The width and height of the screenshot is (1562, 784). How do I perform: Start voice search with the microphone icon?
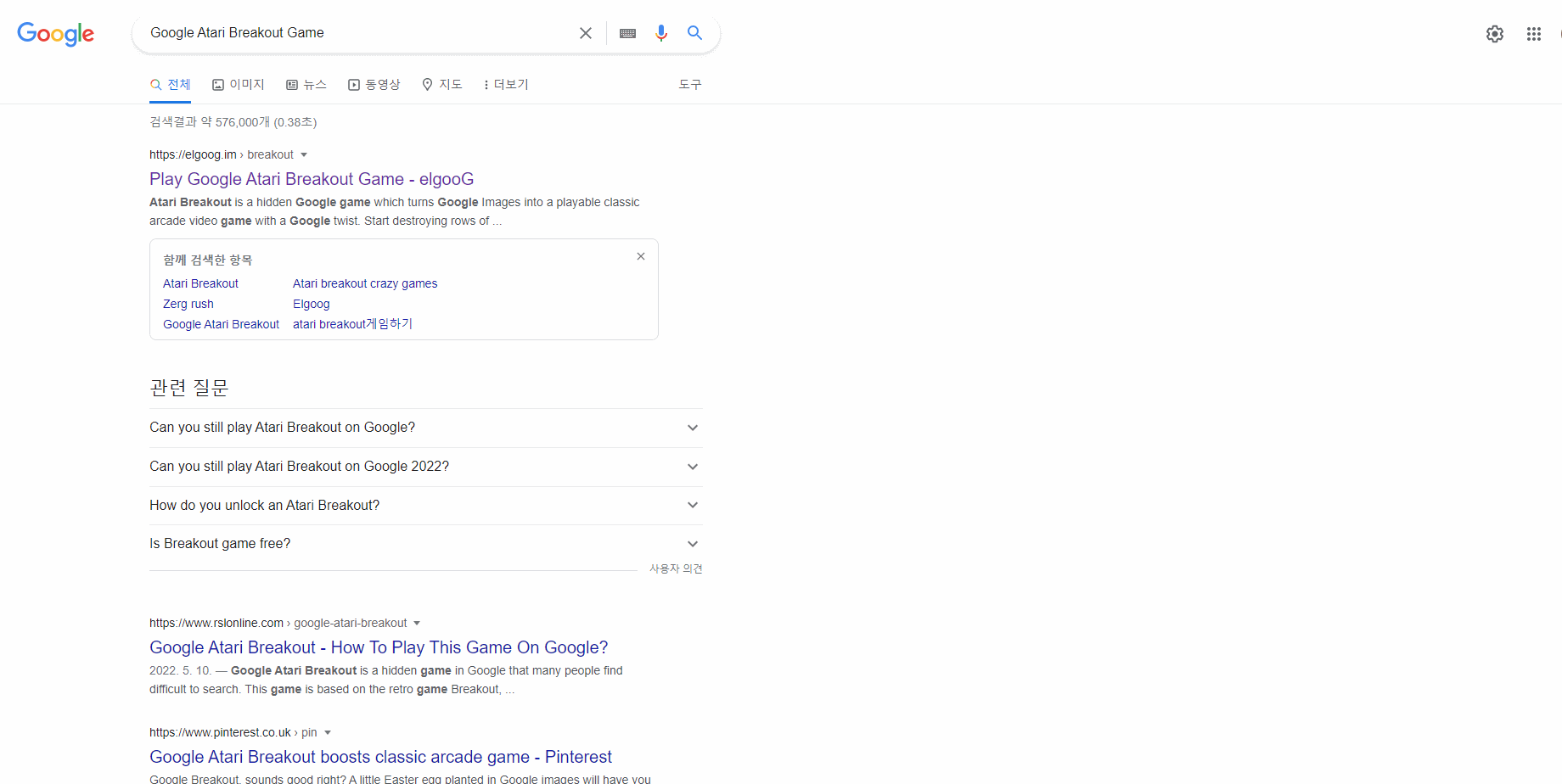661,33
